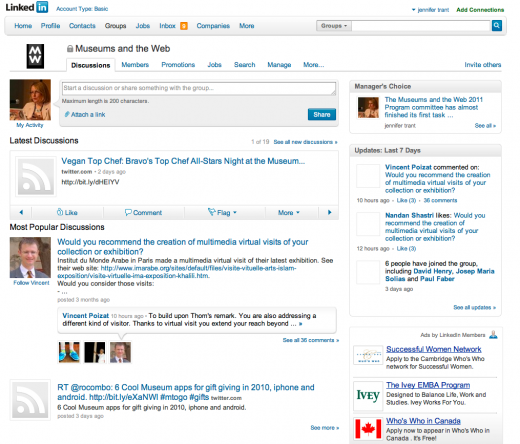Open Successful Women Network ad title

434,349
